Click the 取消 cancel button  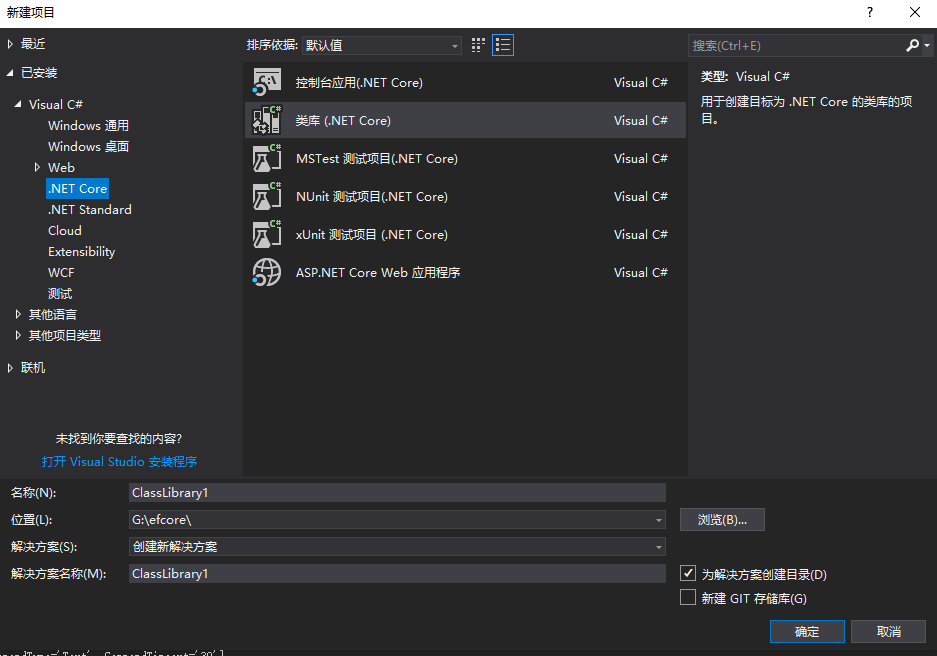(x=889, y=632)
